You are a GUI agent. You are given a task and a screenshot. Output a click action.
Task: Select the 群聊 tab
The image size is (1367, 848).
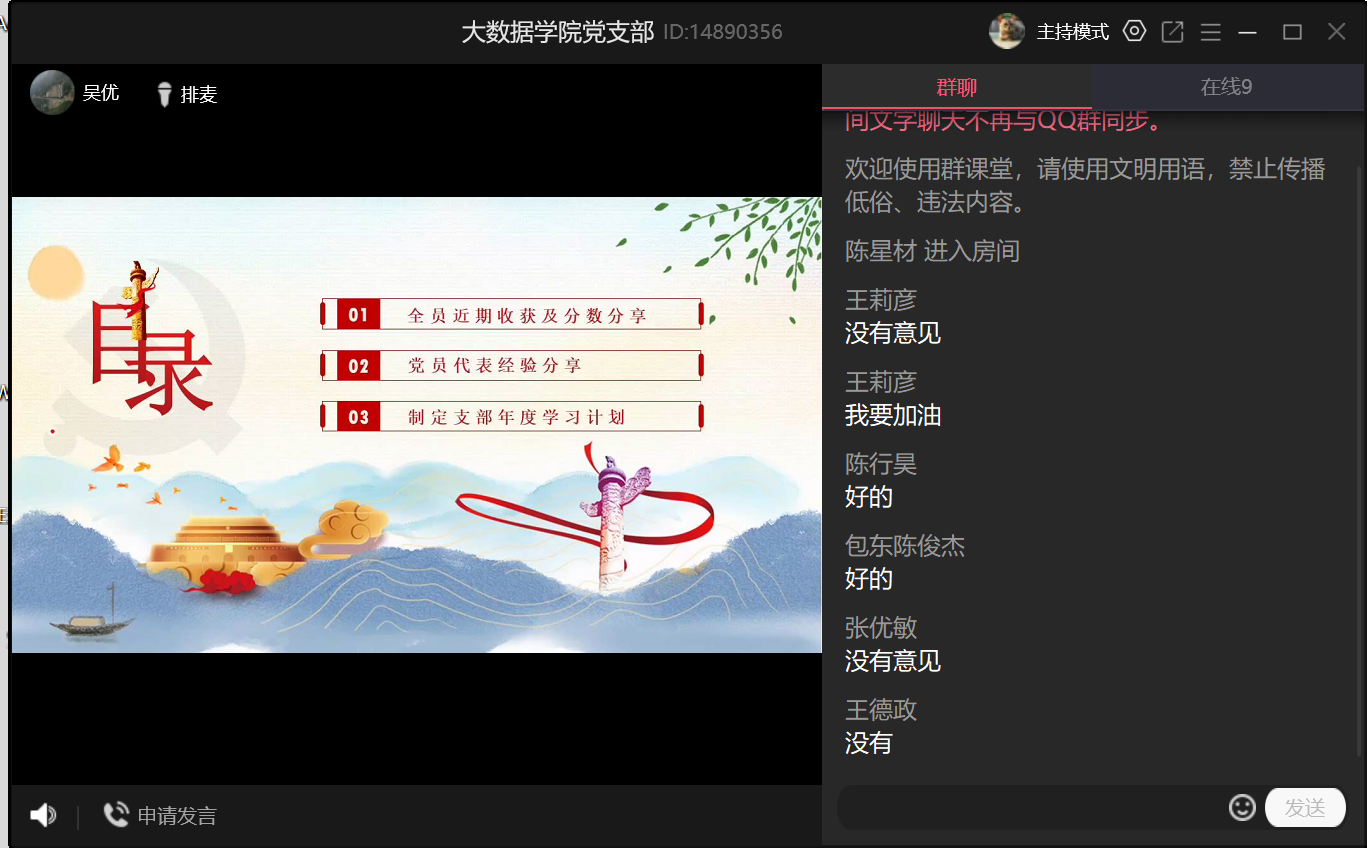tap(957, 87)
